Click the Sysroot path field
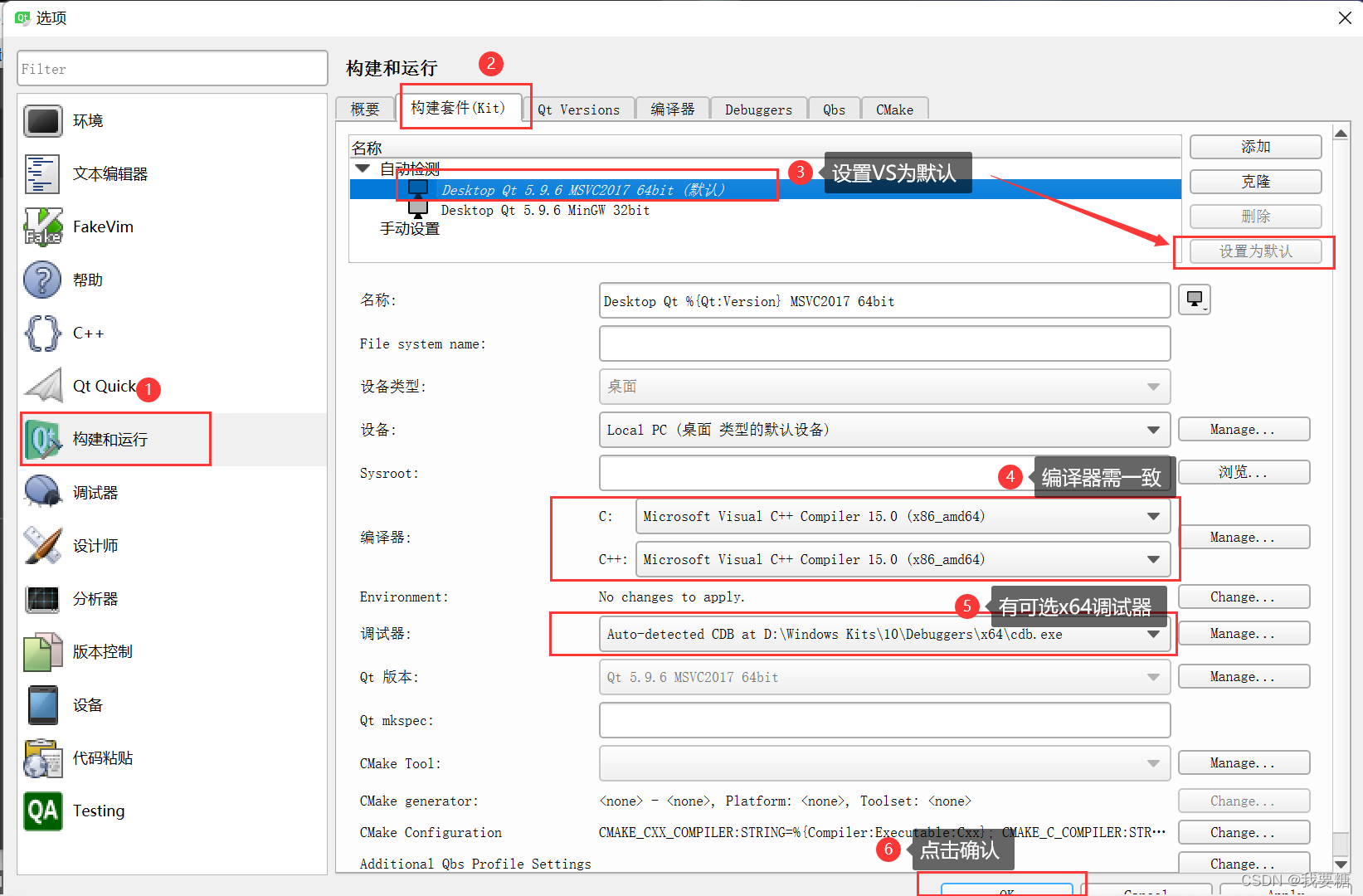1363x896 pixels. (884, 473)
